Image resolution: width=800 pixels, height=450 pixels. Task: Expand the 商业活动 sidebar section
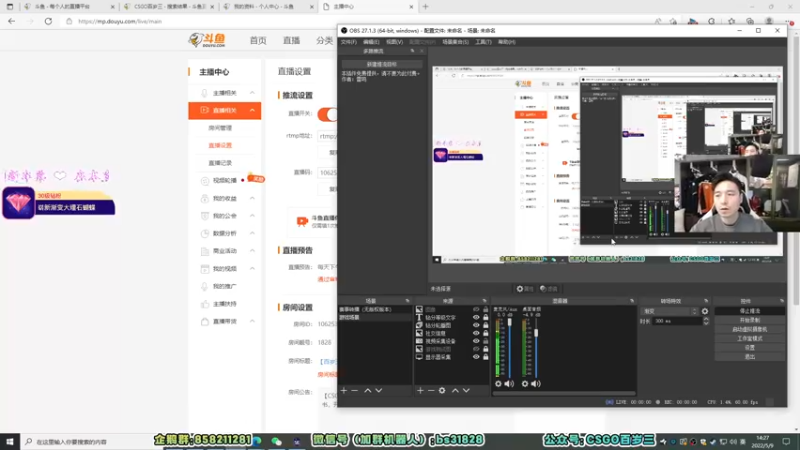click(x=252, y=251)
